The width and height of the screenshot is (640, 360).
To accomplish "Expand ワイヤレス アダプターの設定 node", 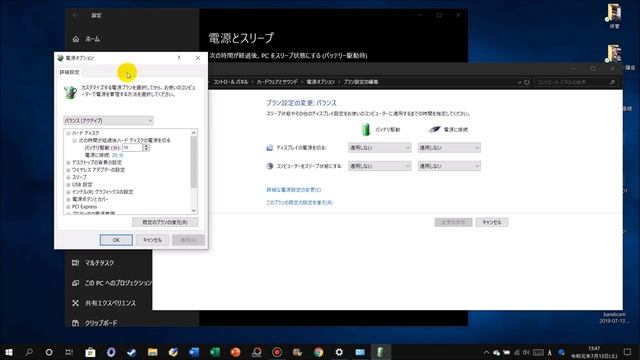I will 68,170.
